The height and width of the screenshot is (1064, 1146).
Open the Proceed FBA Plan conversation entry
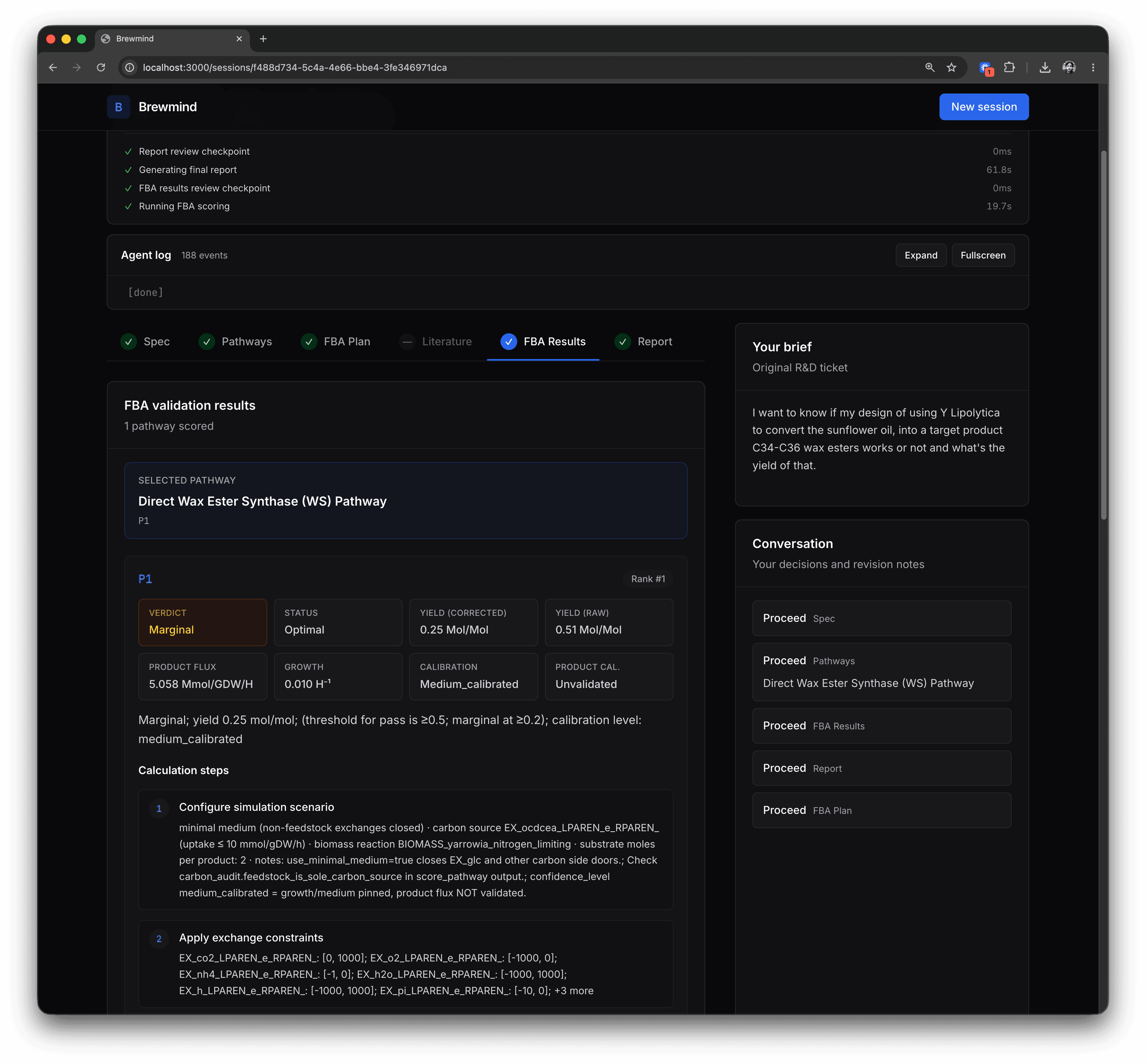point(882,810)
